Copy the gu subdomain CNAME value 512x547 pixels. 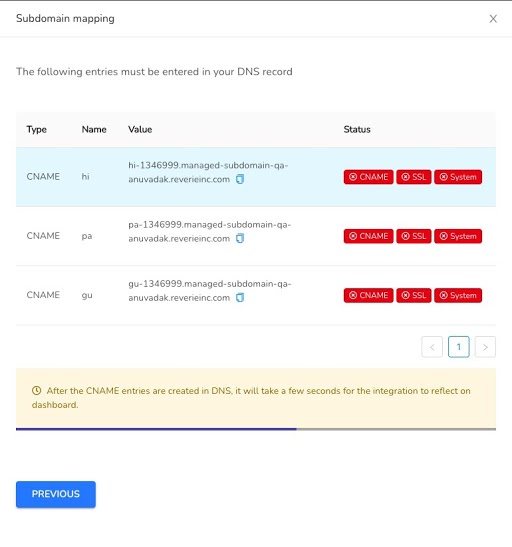(x=240, y=298)
